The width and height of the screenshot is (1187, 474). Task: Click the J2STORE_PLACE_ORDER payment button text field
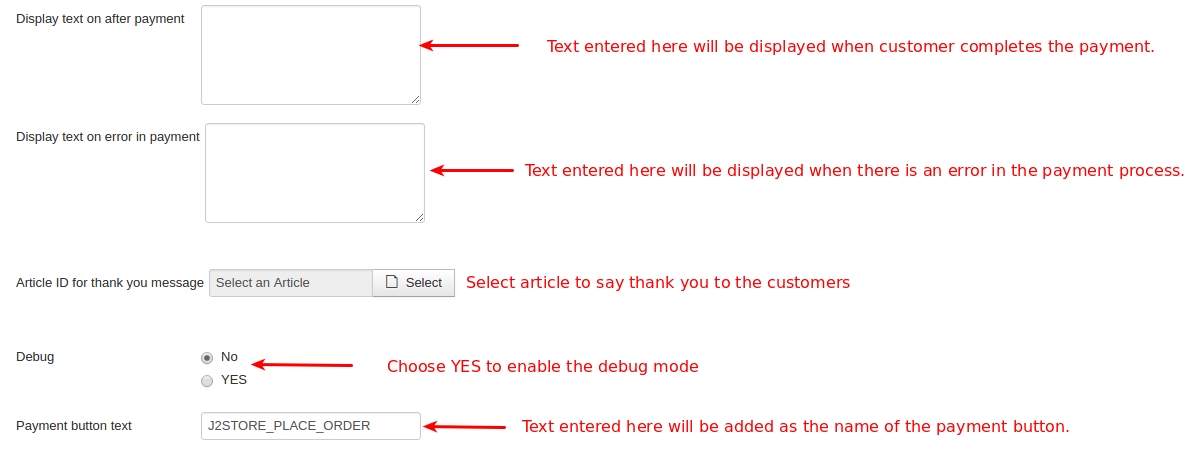coord(311,426)
